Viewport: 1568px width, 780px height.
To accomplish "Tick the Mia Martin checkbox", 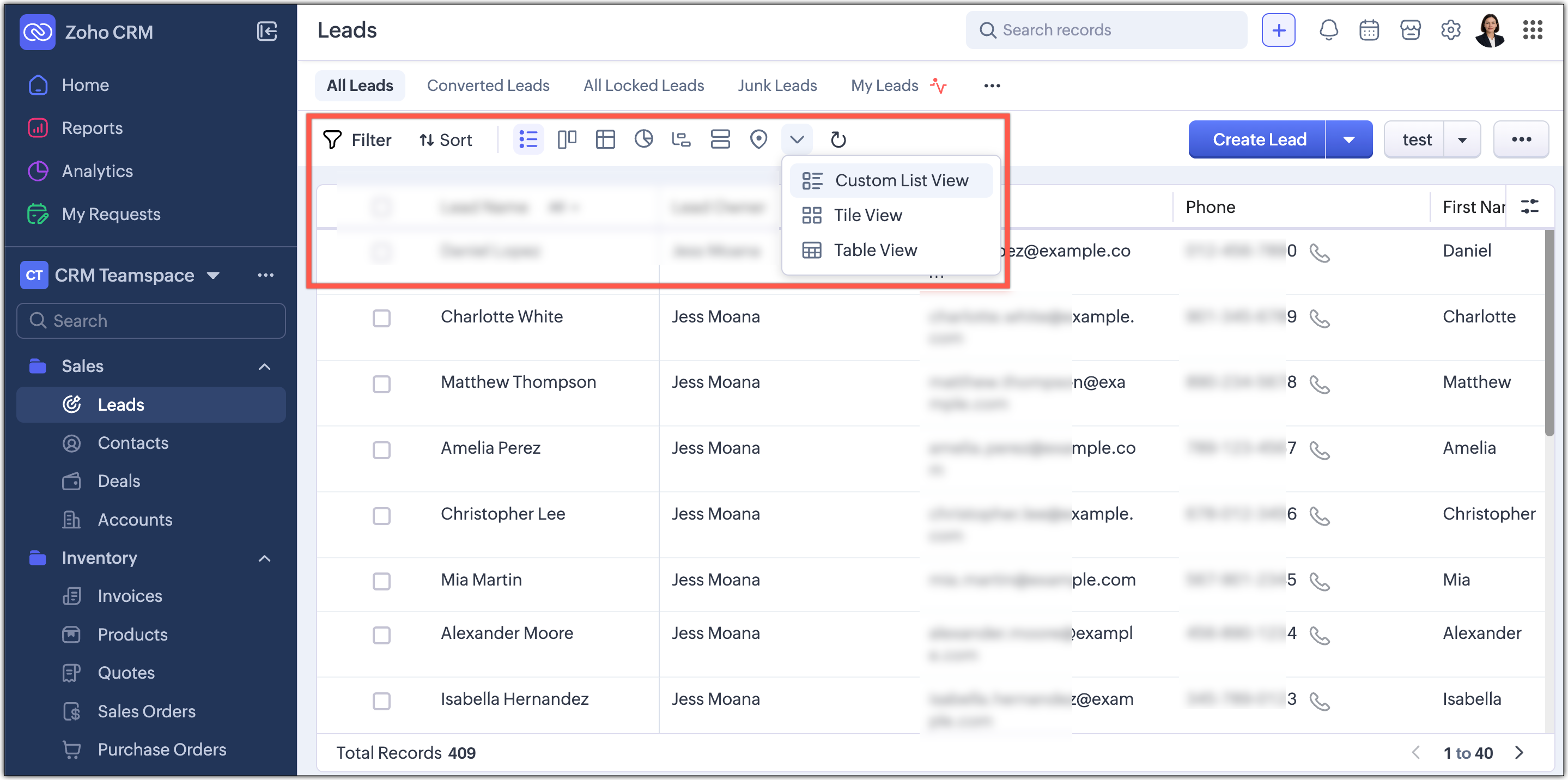I will (x=381, y=581).
